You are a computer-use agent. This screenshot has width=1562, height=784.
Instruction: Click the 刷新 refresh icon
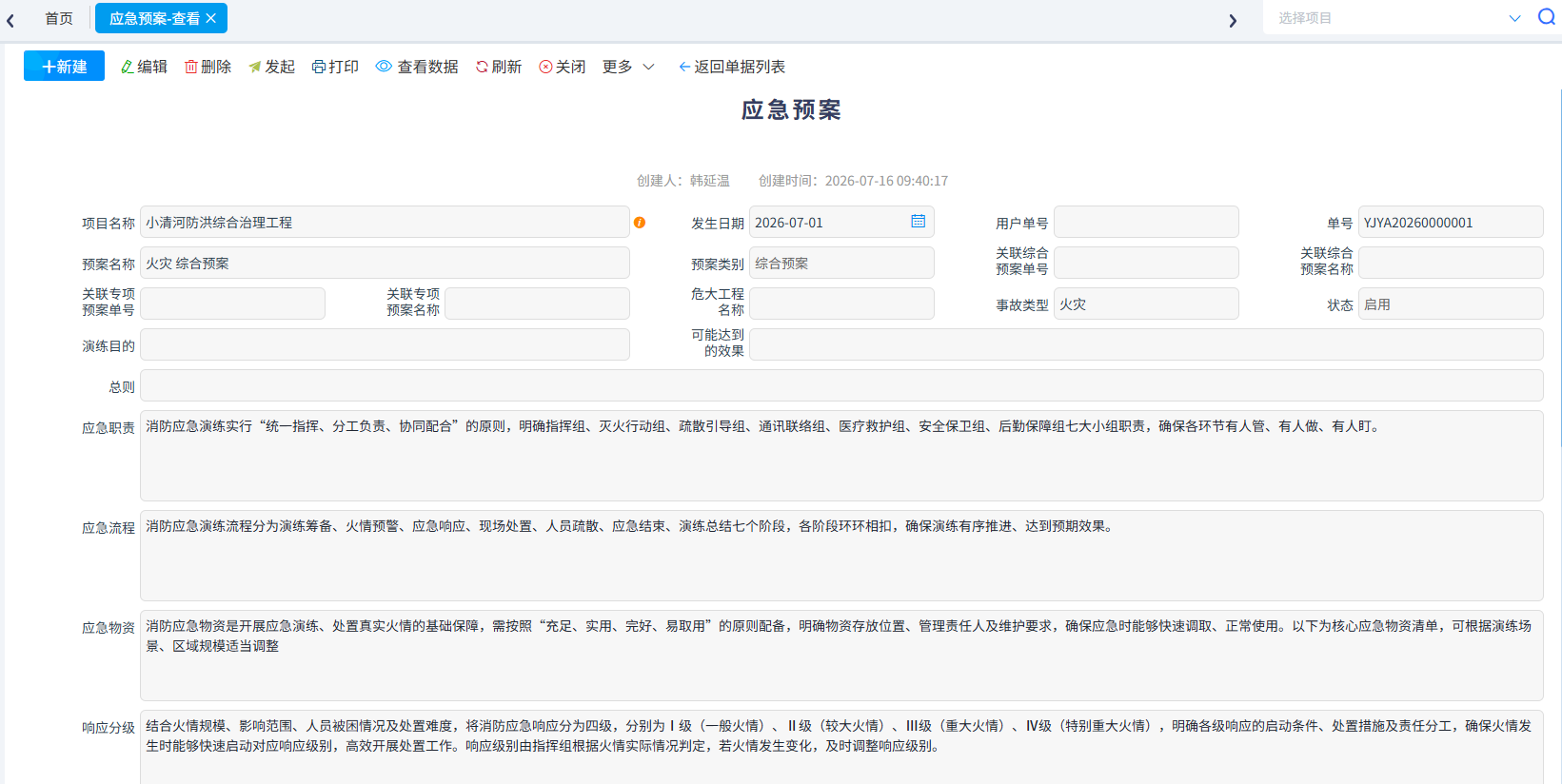click(x=482, y=67)
